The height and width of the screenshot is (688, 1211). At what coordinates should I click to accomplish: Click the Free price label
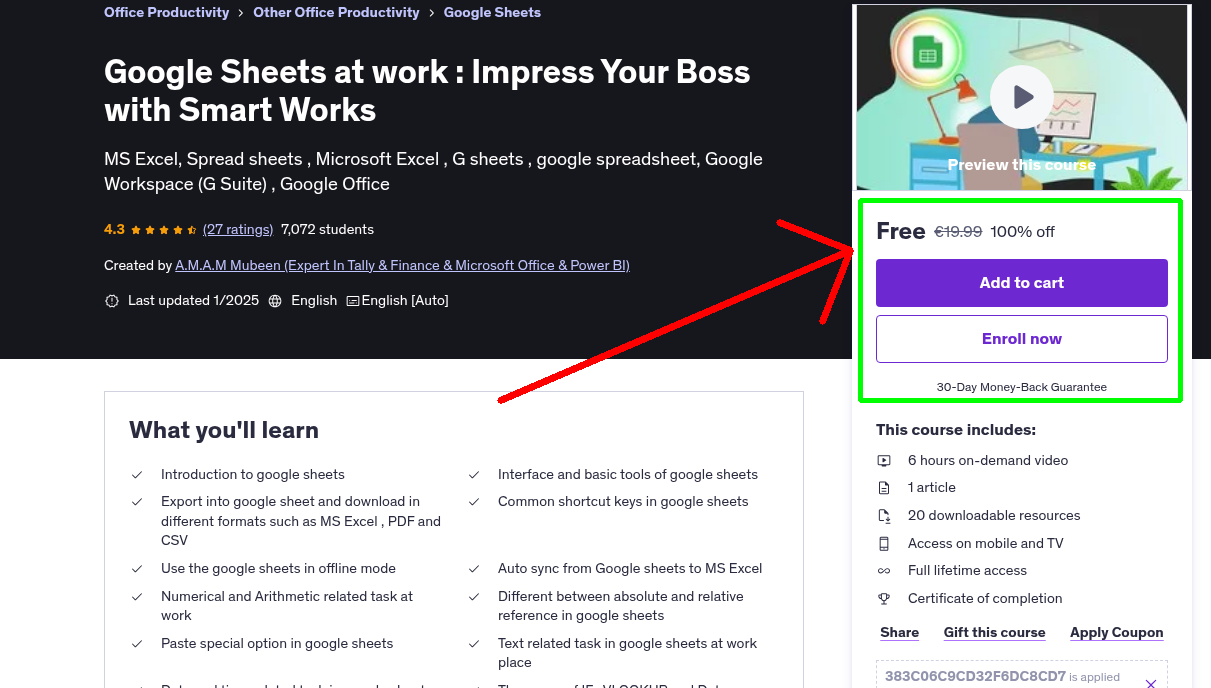click(901, 231)
